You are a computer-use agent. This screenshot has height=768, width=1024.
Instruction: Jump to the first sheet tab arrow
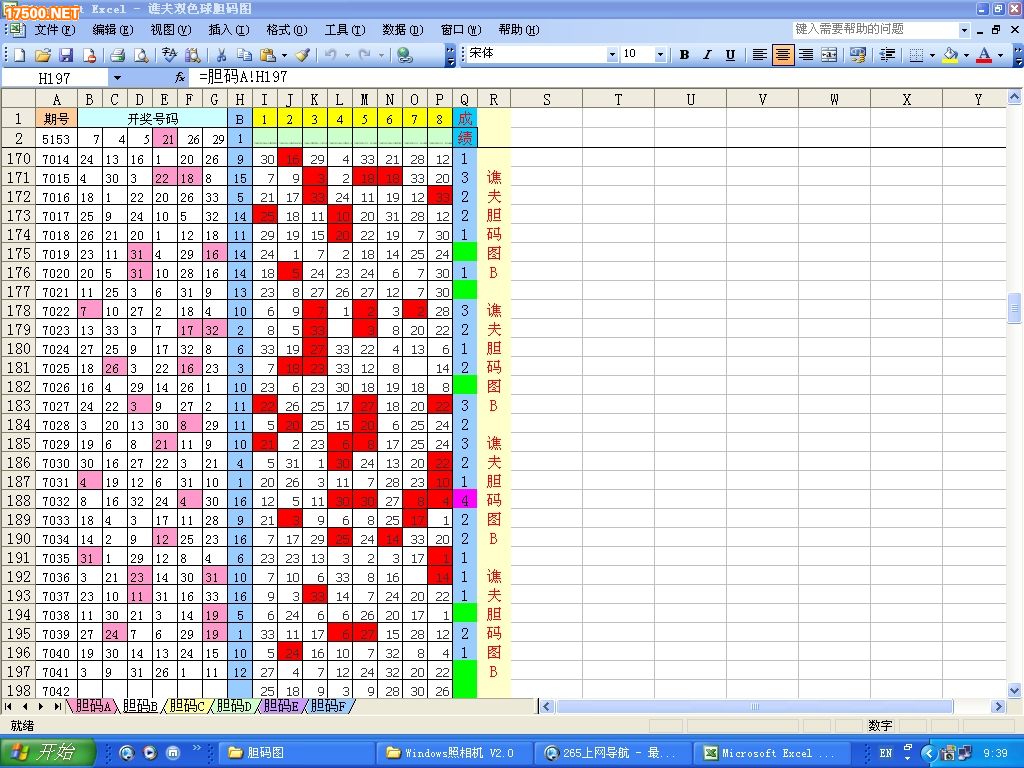click(x=8, y=706)
